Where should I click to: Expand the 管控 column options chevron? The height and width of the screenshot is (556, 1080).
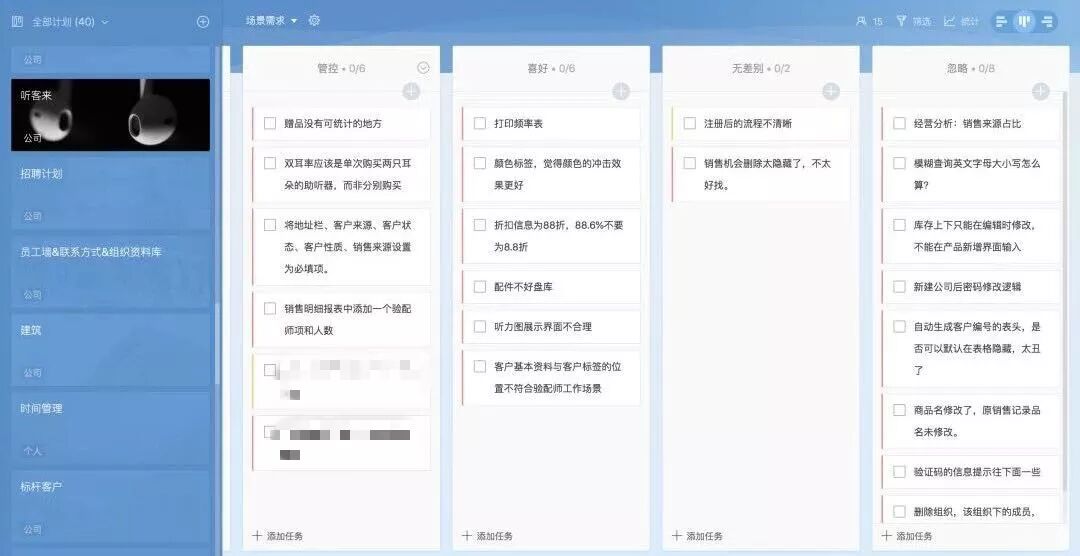pos(424,68)
